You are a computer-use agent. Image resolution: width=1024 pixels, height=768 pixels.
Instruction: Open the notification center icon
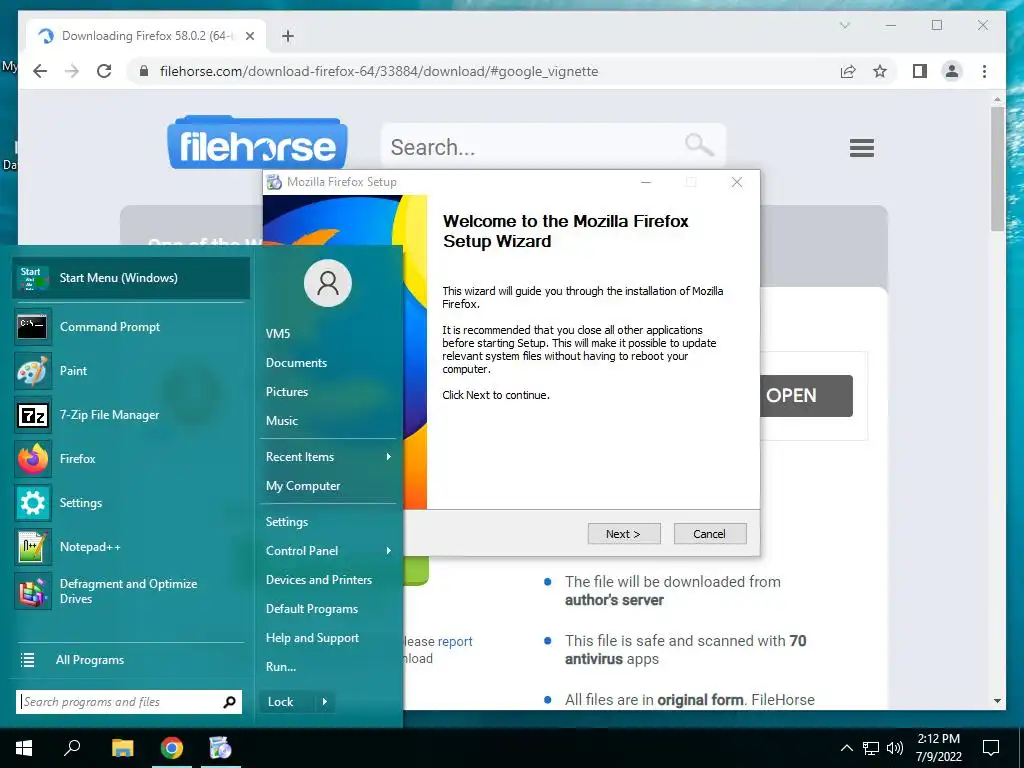coord(991,748)
